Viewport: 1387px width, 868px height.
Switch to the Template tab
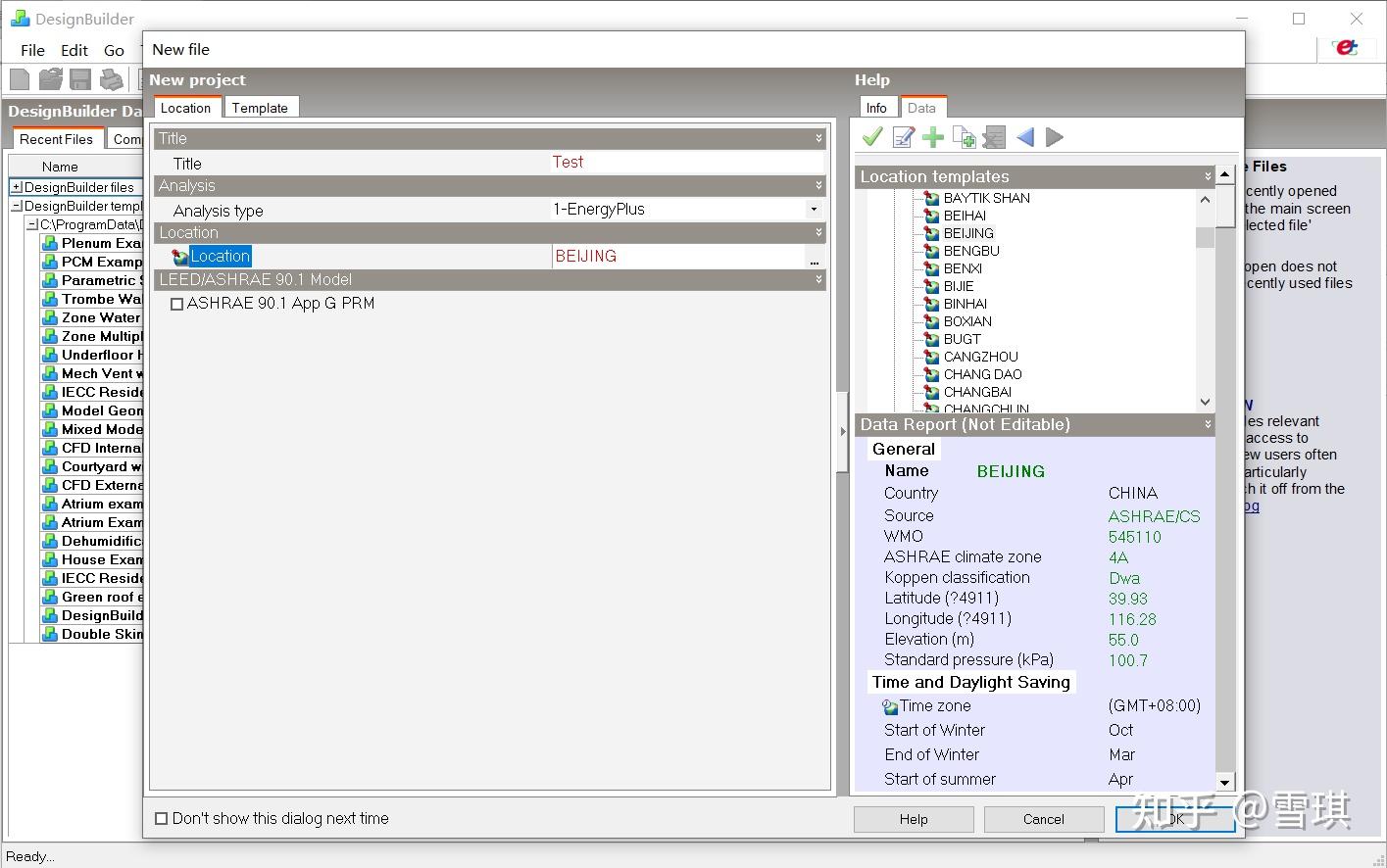click(x=260, y=108)
